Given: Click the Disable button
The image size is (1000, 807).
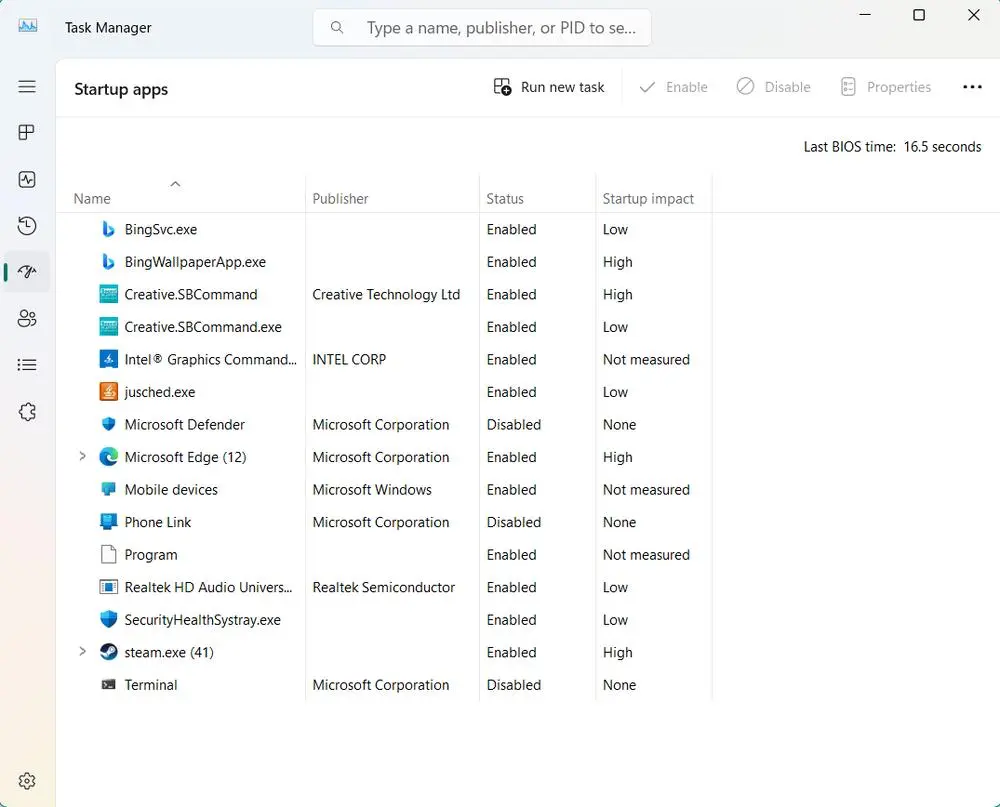Looking at the screenshot, I should pos(774,87).
